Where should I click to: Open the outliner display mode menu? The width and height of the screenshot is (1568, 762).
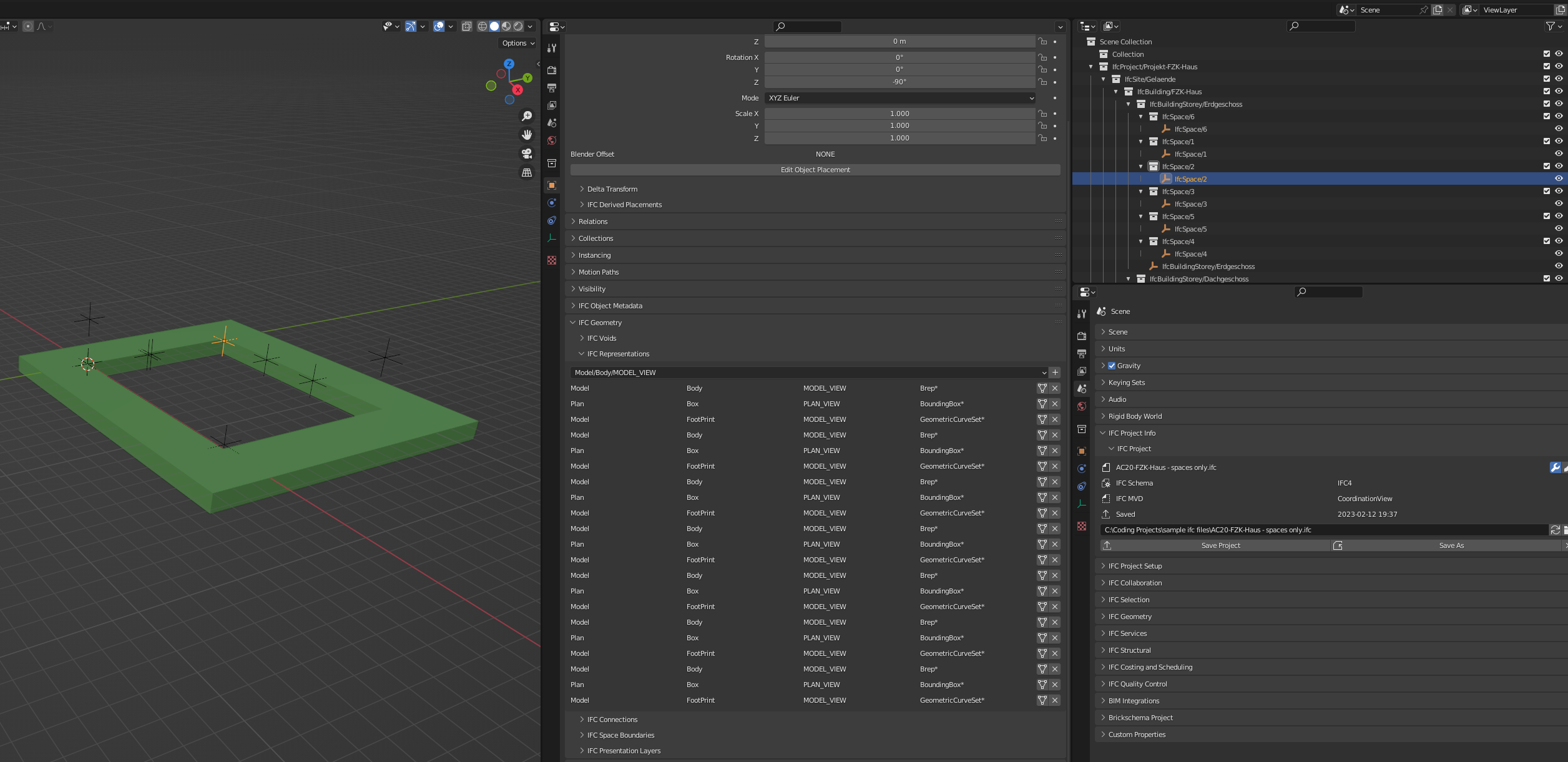coord(1086,26)
